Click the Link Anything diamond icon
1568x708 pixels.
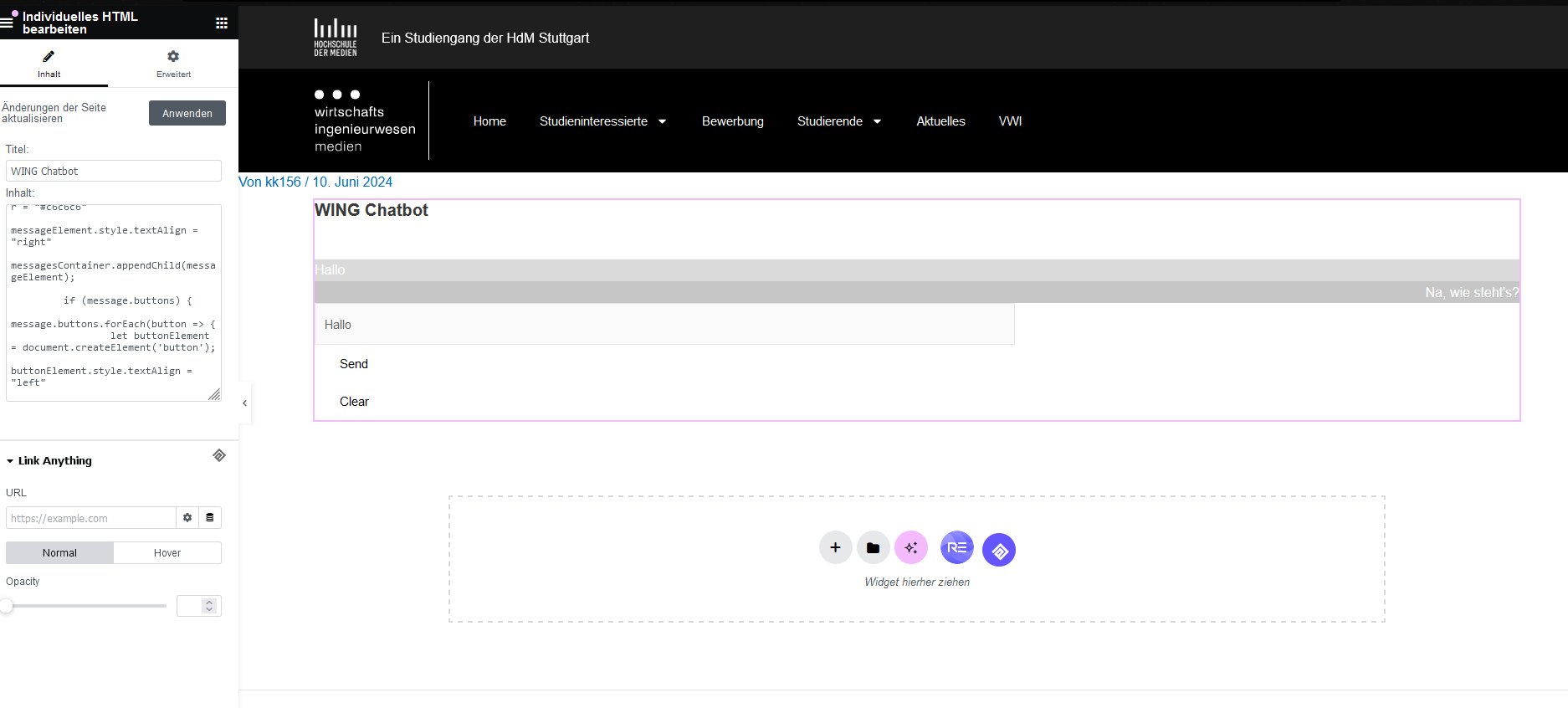coord(219,455)
